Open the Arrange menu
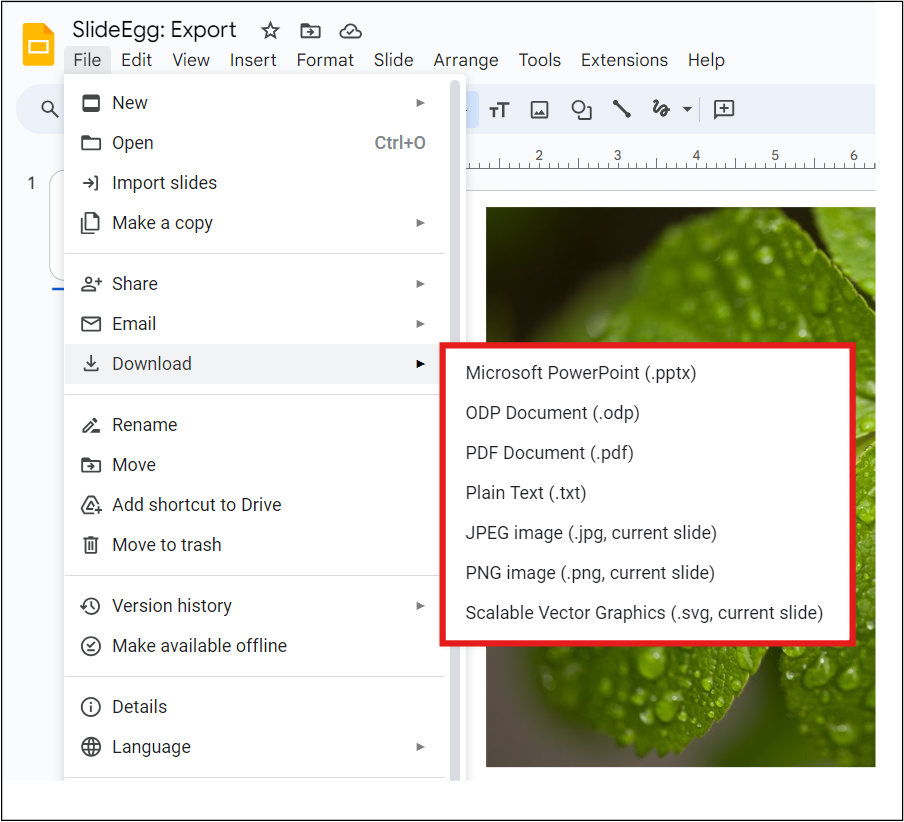Viewport: 904px width, 822px height. coord(466,60)
